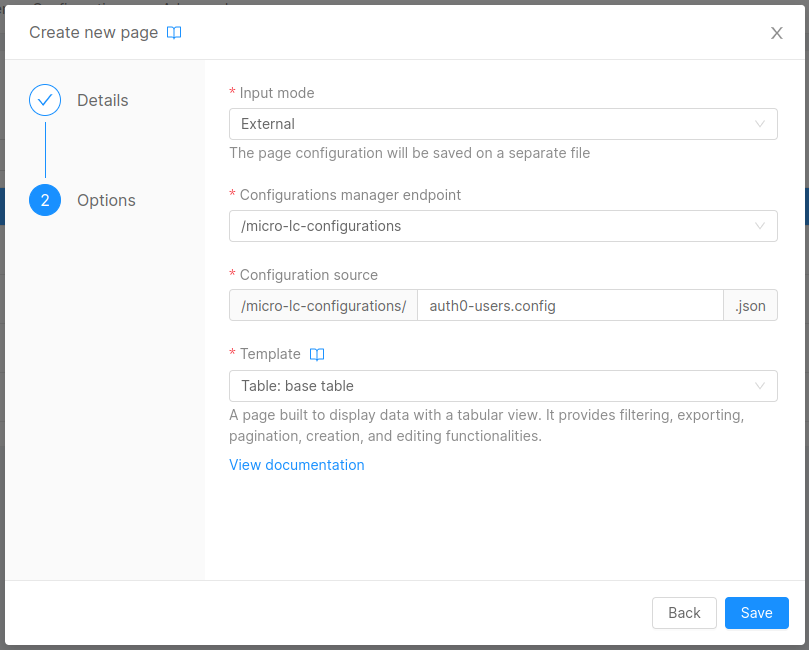
Task: Click the auth0-users.config filename input
Action: [x=570, y=305]
